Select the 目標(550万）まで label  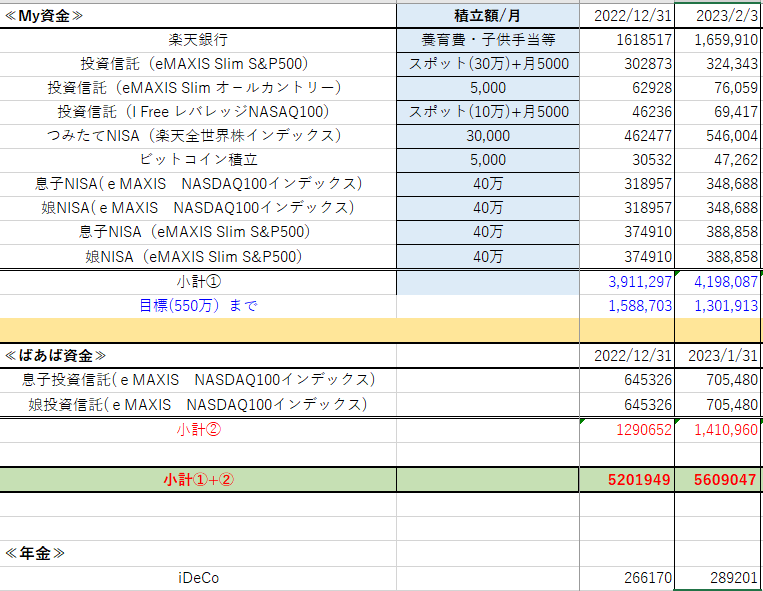click(x=198, y=305)
